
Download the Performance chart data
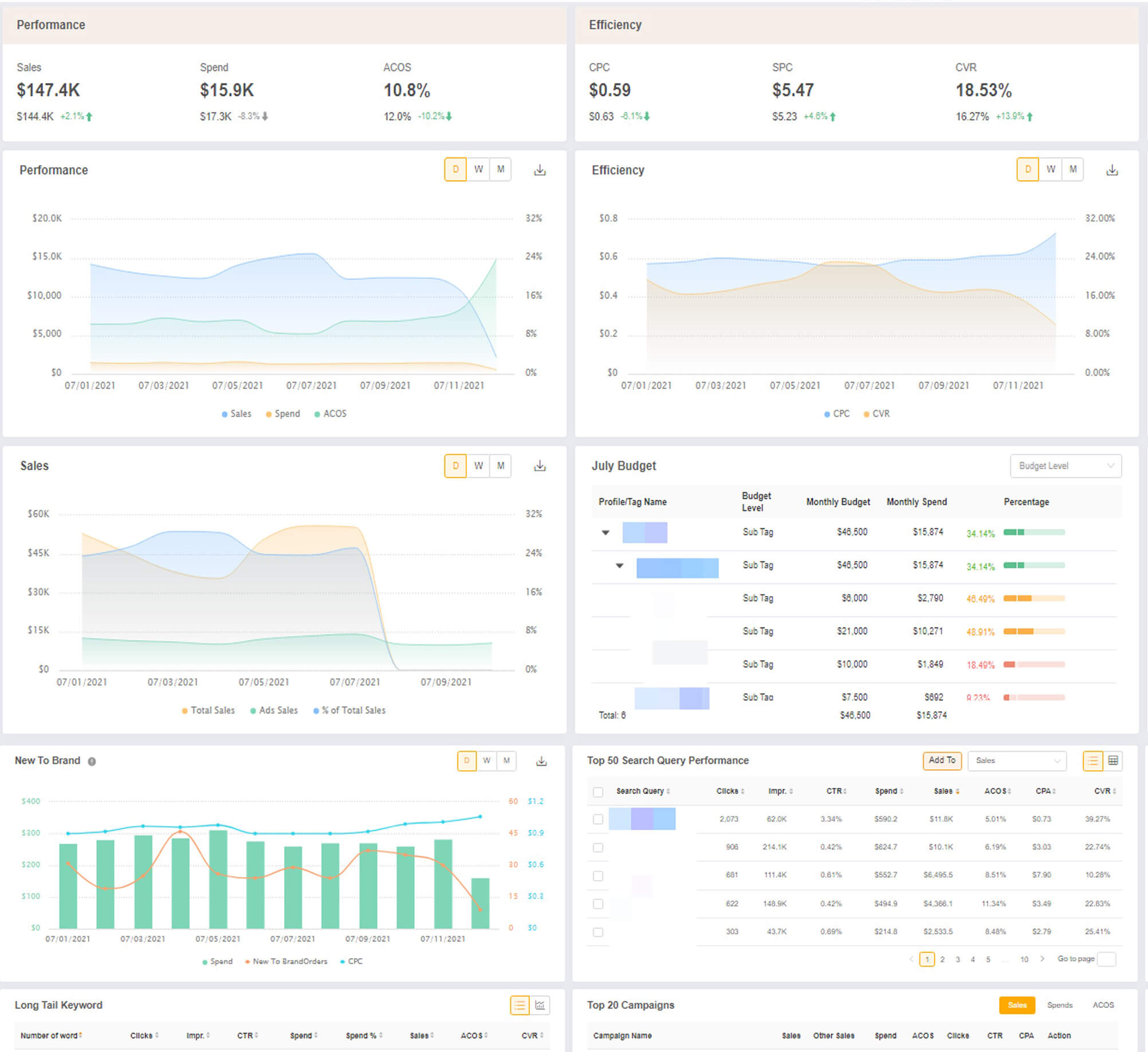pyautogui.click(x=540, y=170)
